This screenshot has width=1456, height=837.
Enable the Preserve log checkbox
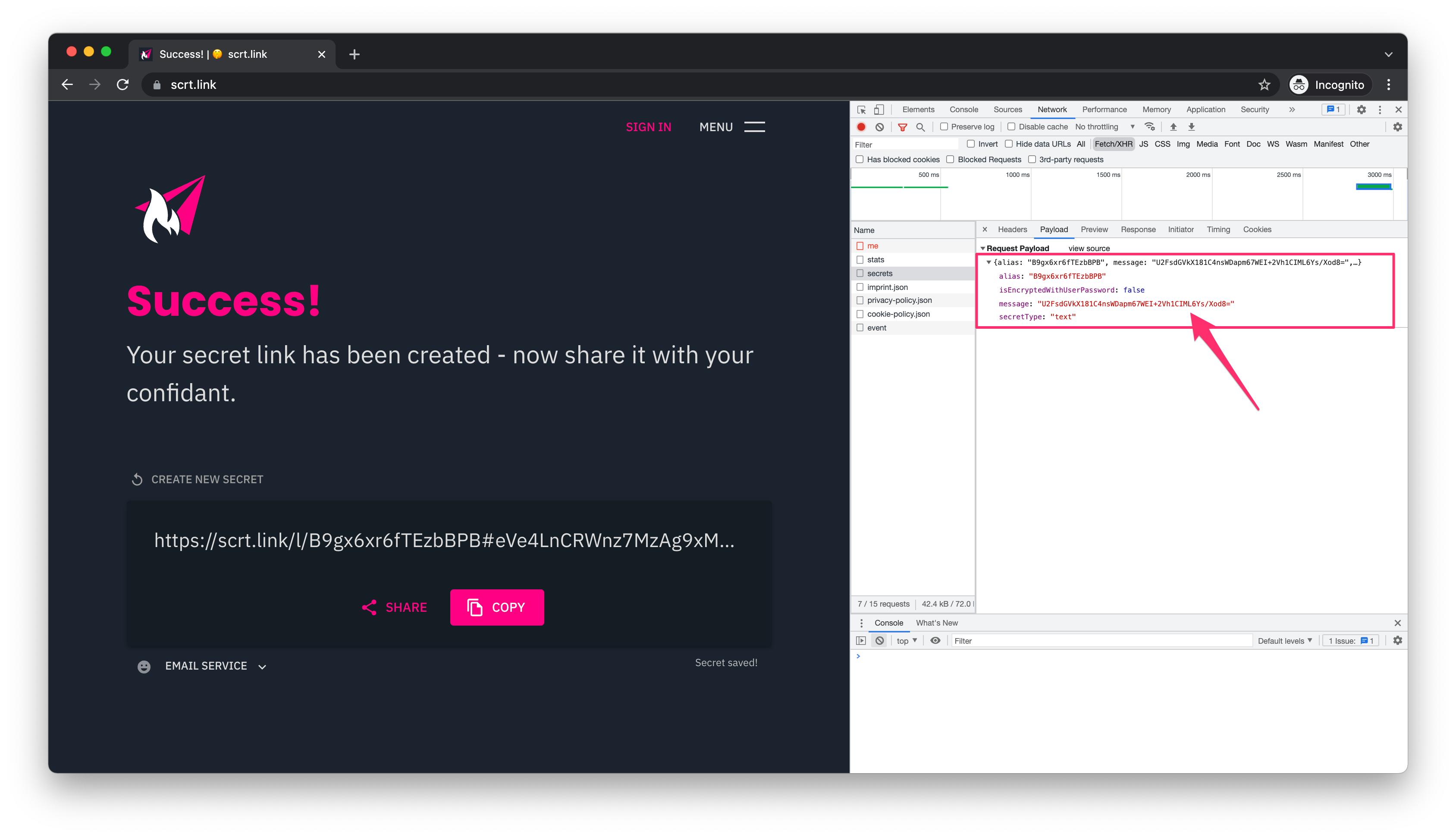tap(944, 126)
